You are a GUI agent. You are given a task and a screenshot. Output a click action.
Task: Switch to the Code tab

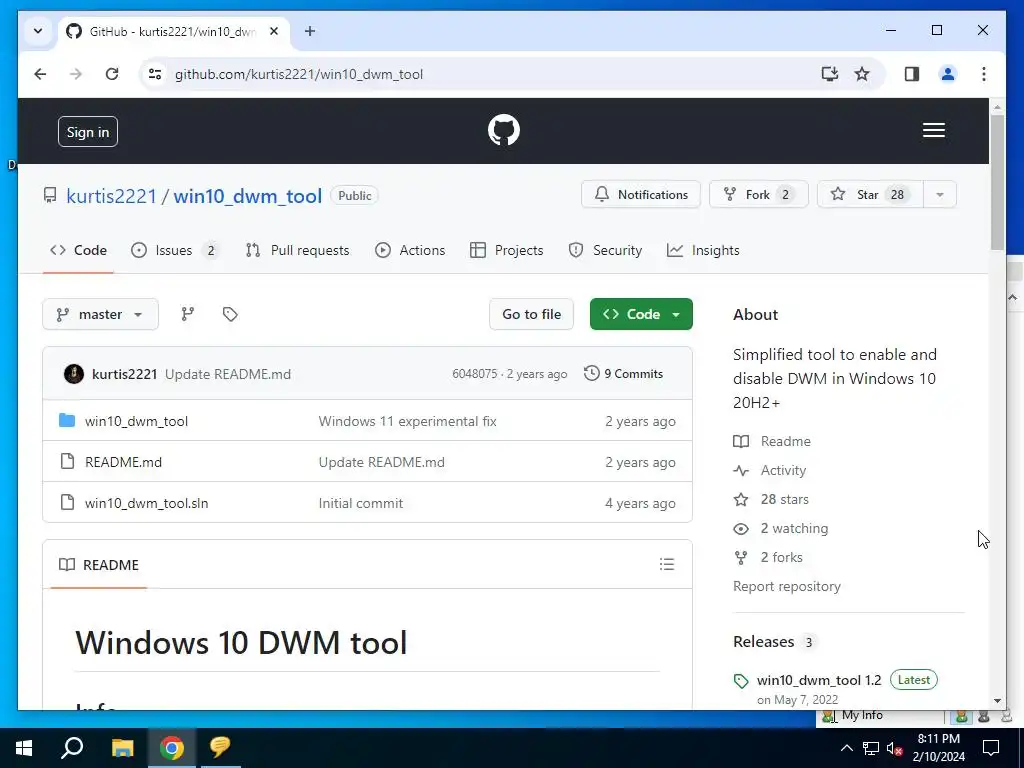click(78, 250)
